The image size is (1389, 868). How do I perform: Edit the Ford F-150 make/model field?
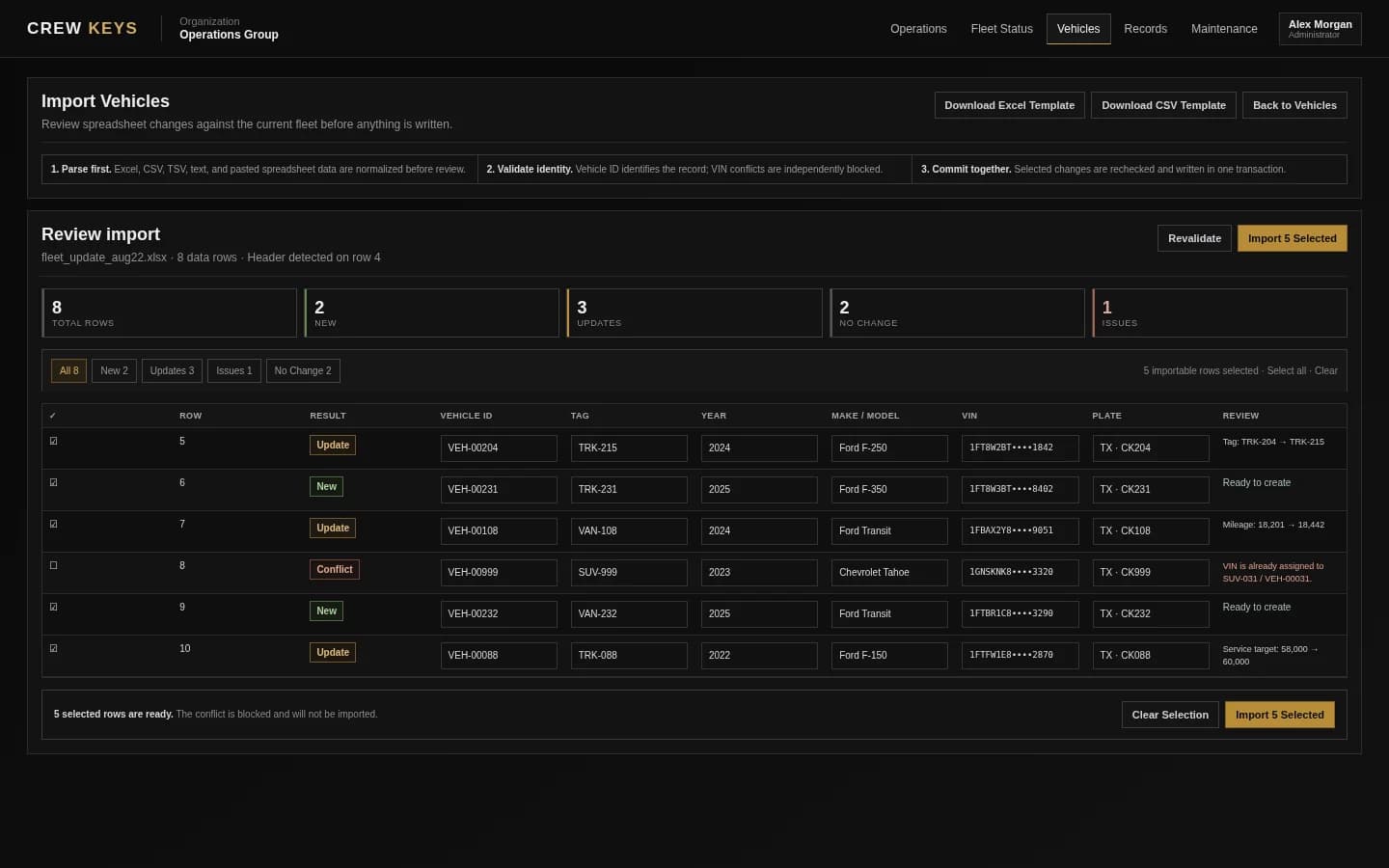tap(889, 656)
